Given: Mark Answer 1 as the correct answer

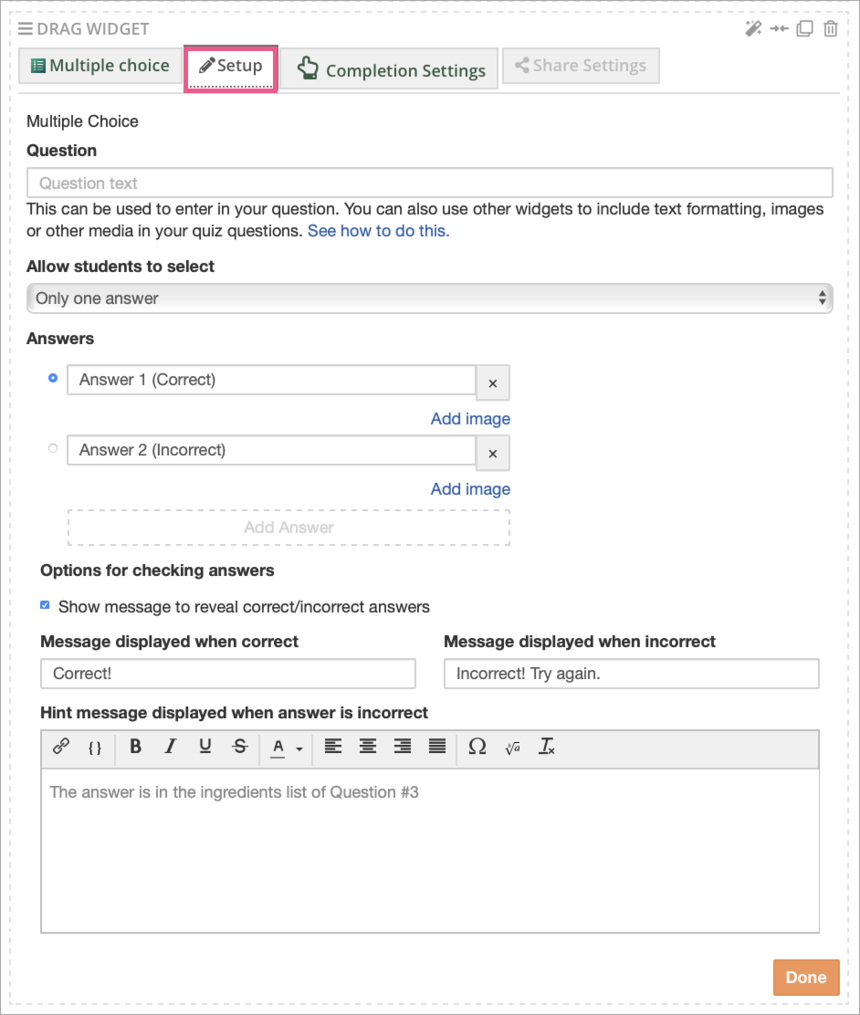Looking at the screenshot, I should (x=52, y=378).
